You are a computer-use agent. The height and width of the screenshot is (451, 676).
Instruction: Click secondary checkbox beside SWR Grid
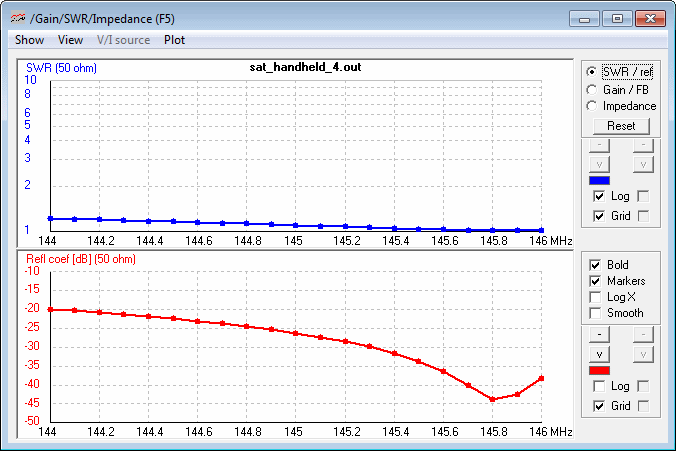(x=643, y=216)
